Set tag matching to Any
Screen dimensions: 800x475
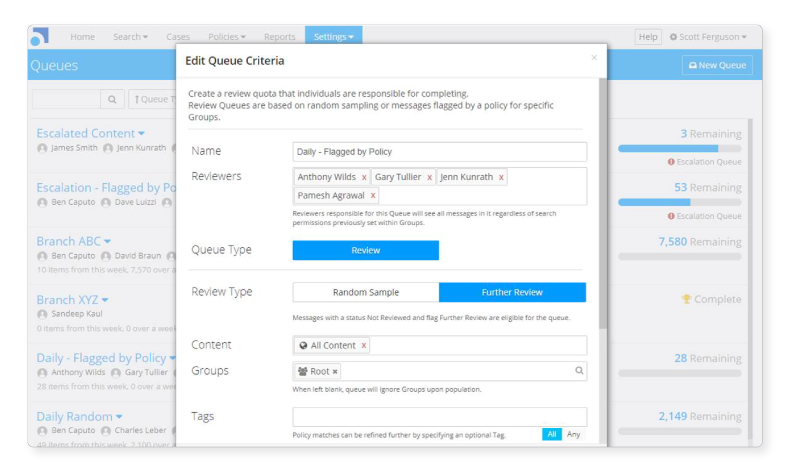coord(573,434)
